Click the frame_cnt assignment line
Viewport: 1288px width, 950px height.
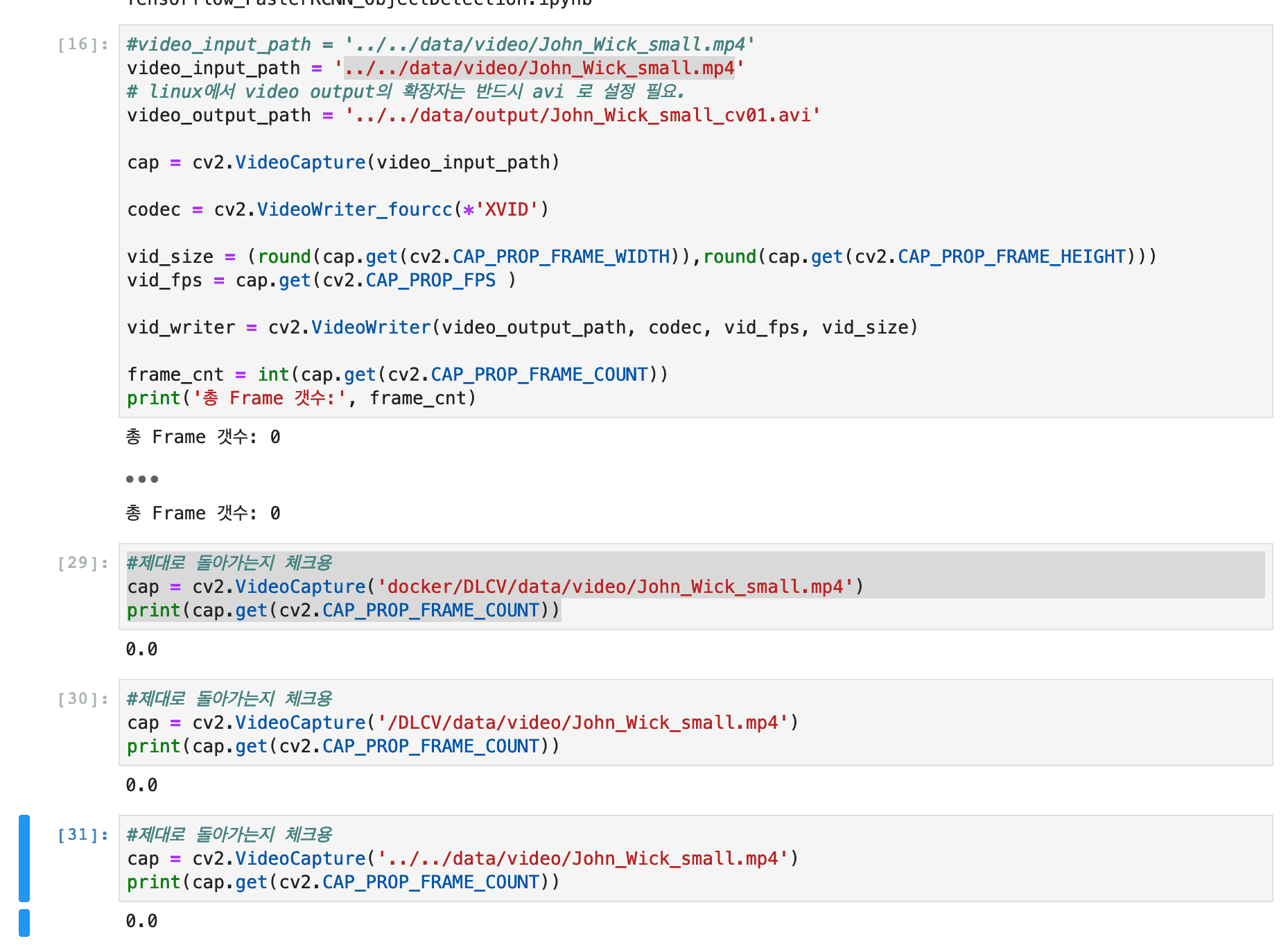tap(397, 375)
